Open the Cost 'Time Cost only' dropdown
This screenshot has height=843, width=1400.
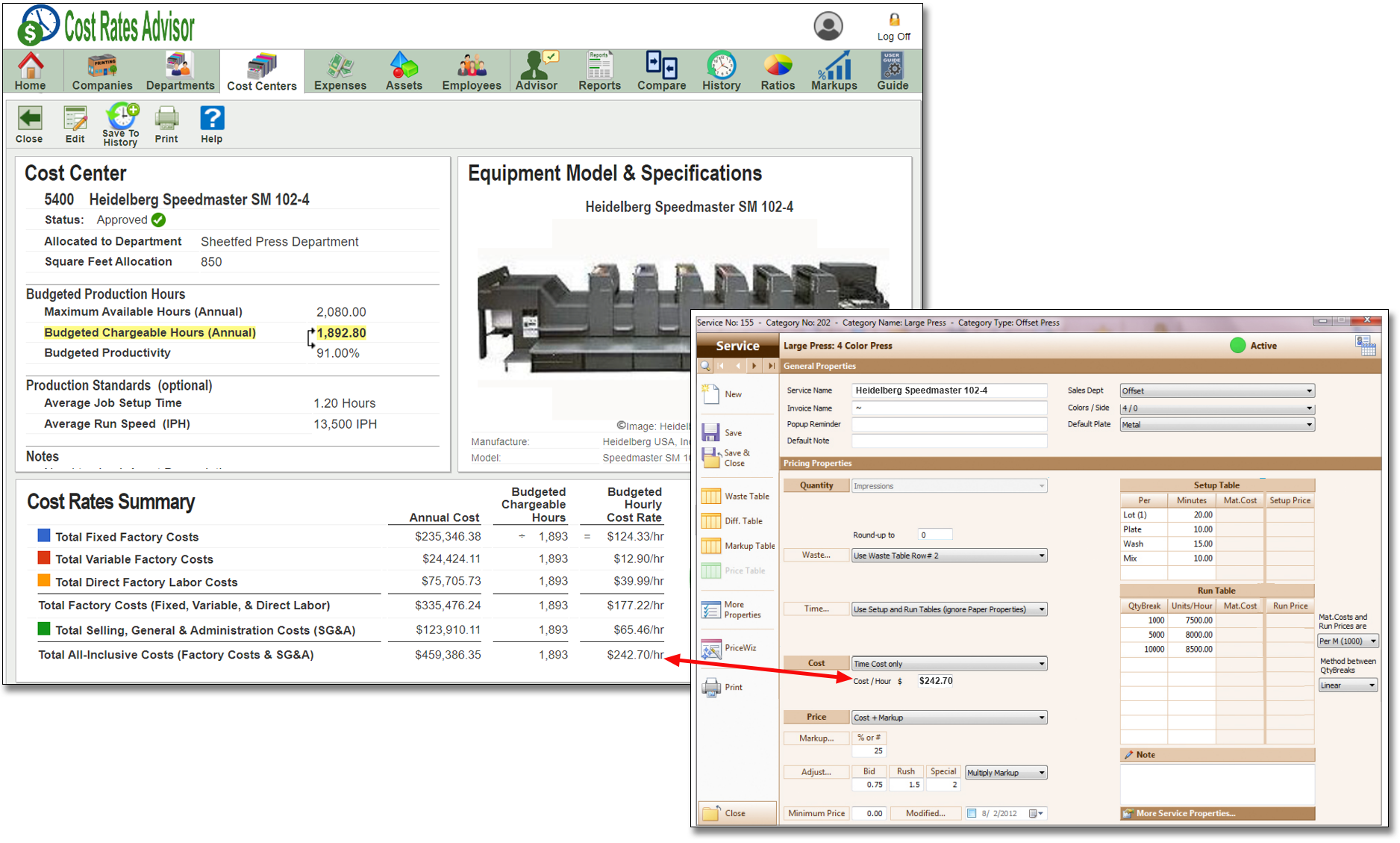(x=949, y=664)
